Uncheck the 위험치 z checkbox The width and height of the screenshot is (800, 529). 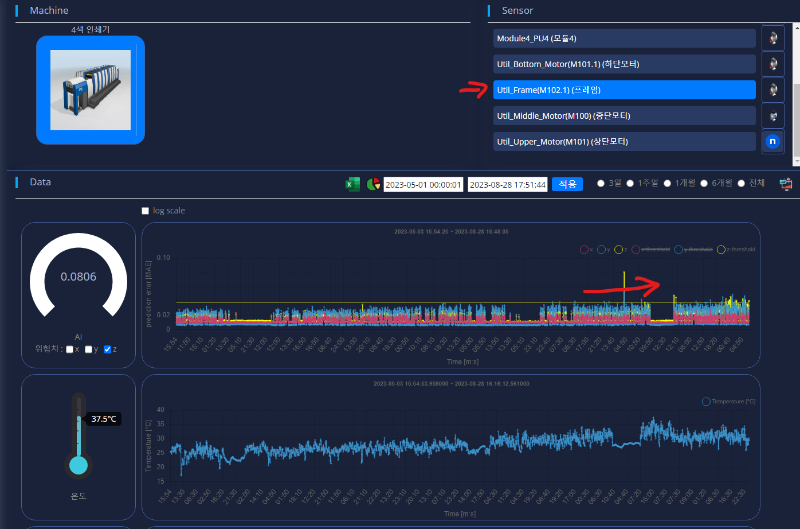[107, 349]
